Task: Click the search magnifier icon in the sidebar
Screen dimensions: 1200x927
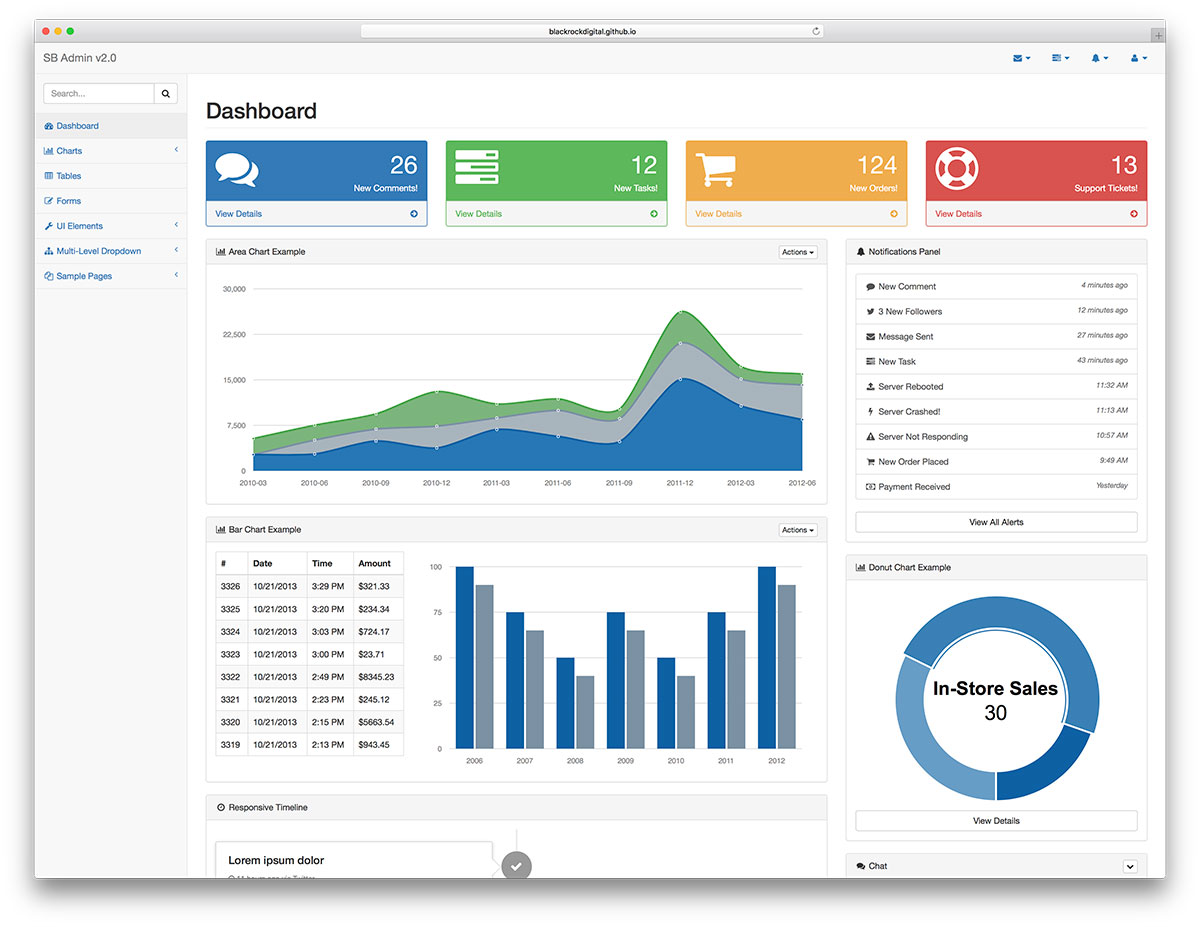Action: (165, 93)
